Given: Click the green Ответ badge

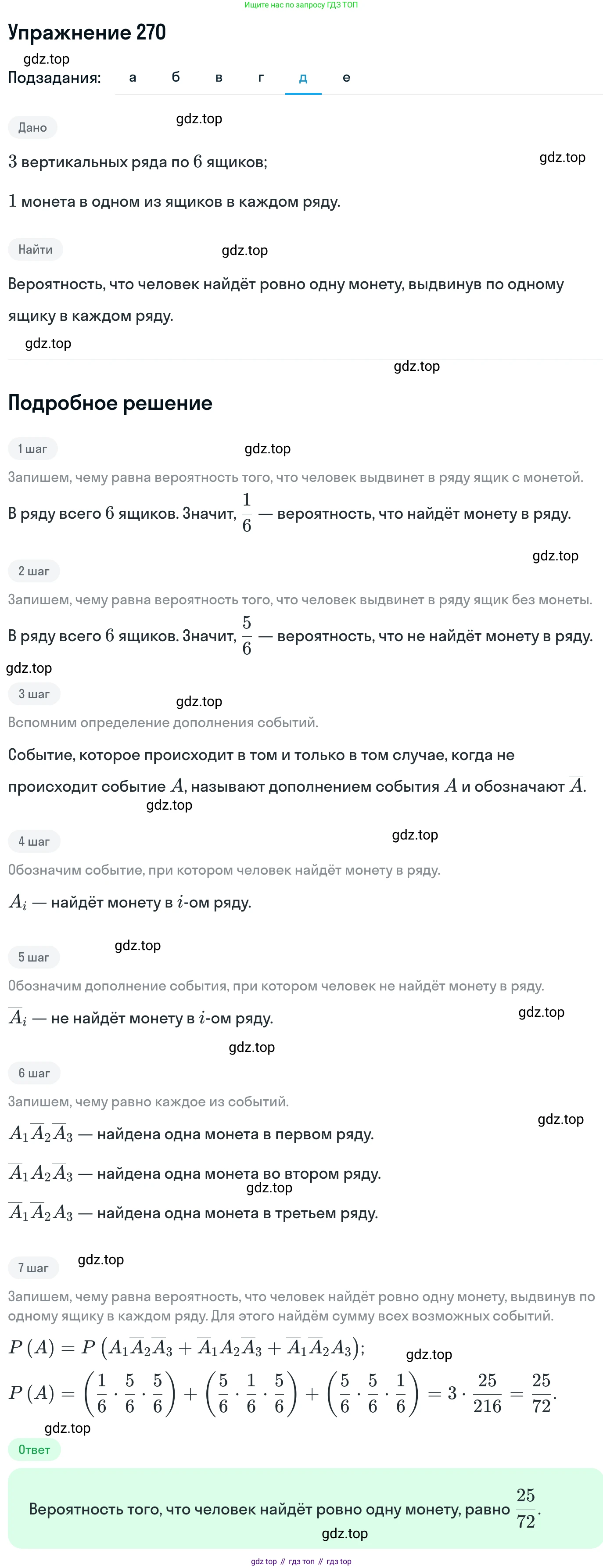Looking at the screenshot, I should 34,1450.
